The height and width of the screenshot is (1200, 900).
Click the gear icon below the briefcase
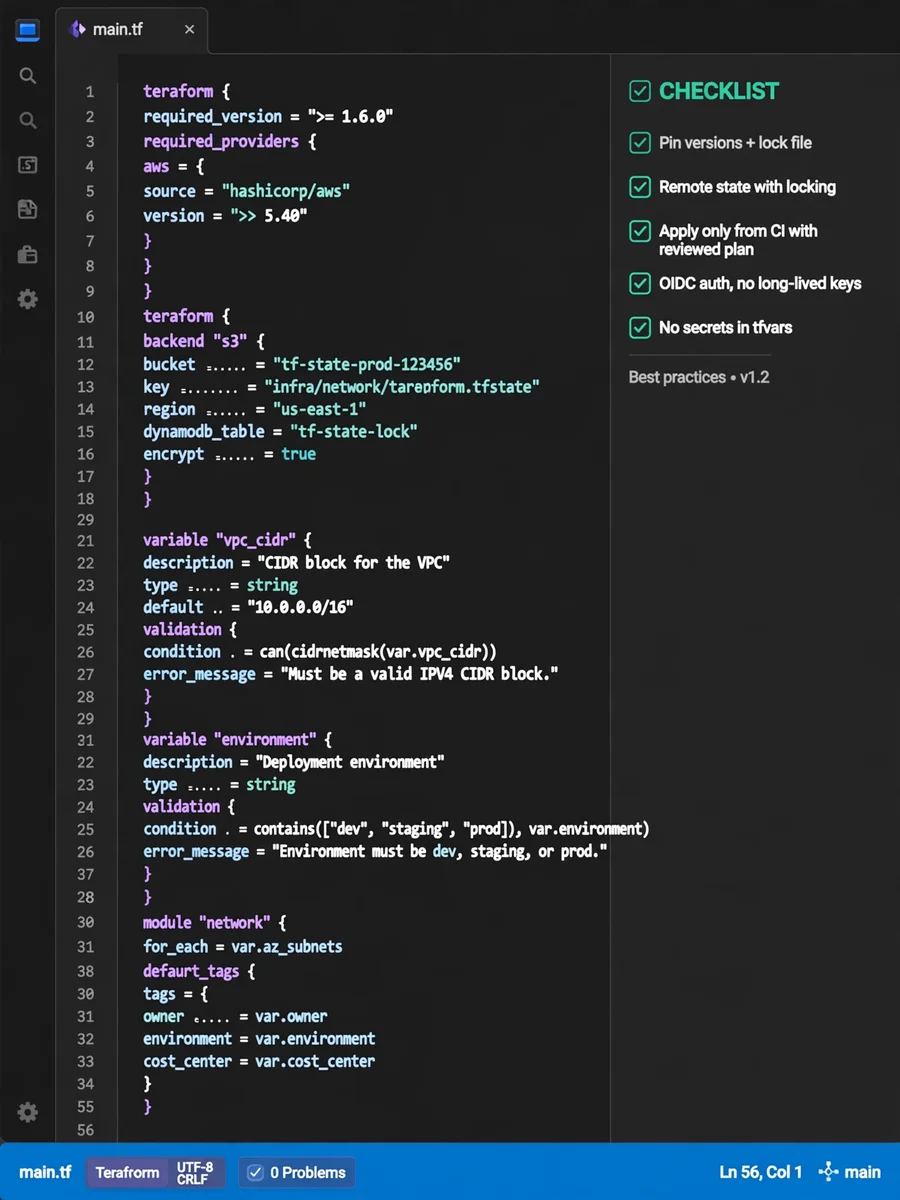pos(28,298)
